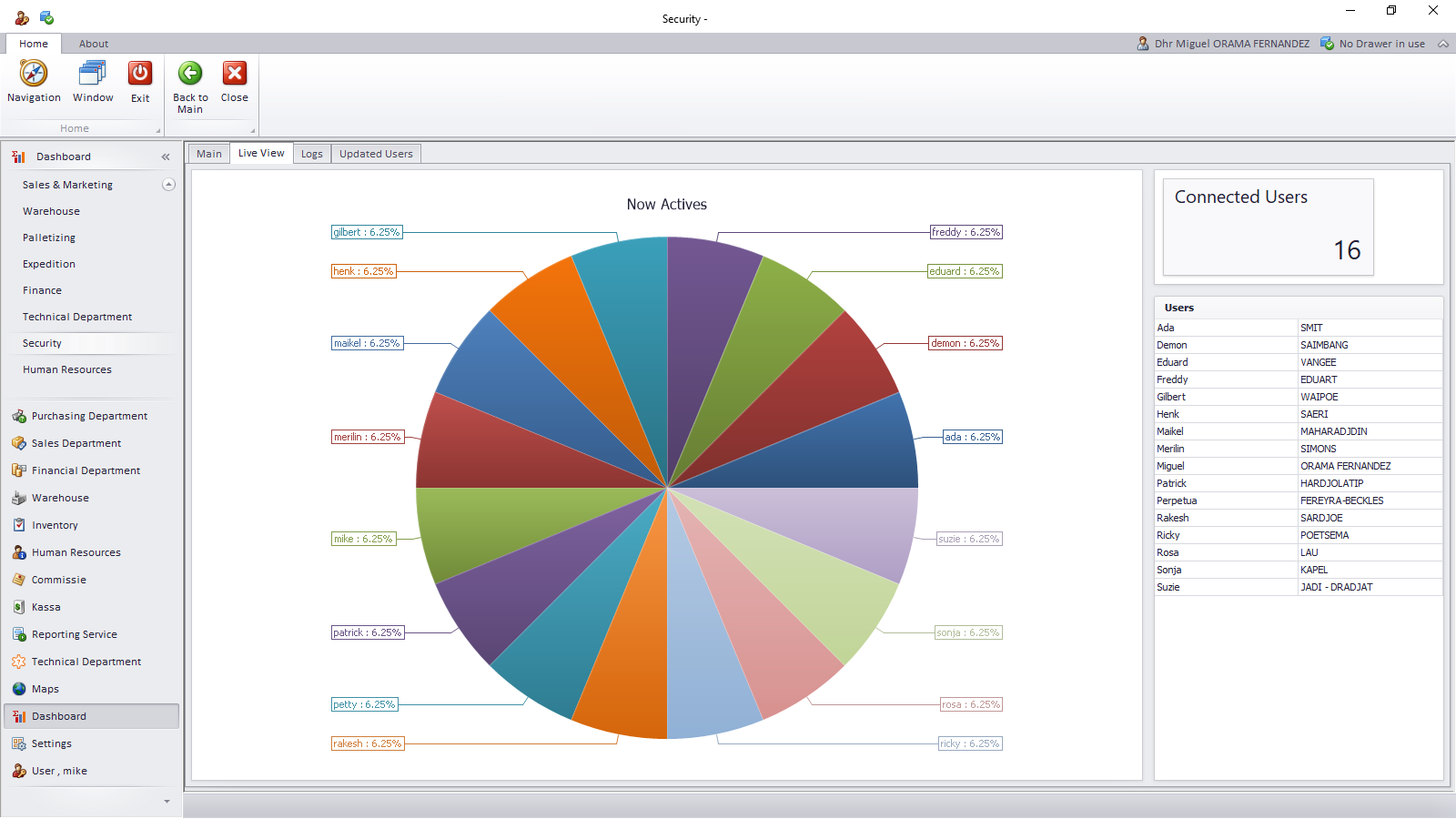Expand sidebar overflow arrow at bottom

(x=167, y=802)
